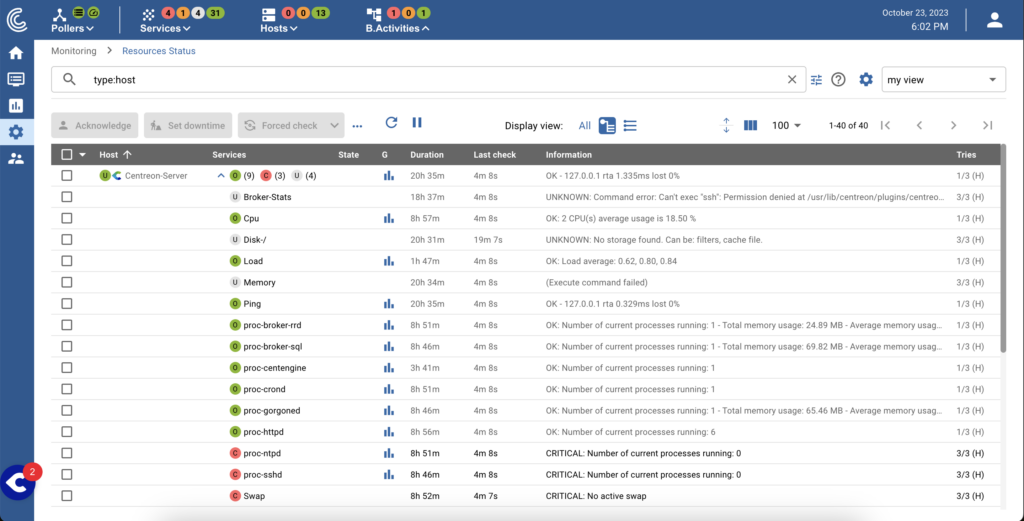Image resolution: width=1024 pixels, height=521 pixels.
Task: Click the refresh icon in the toolbar
Action: coord(391,123)
